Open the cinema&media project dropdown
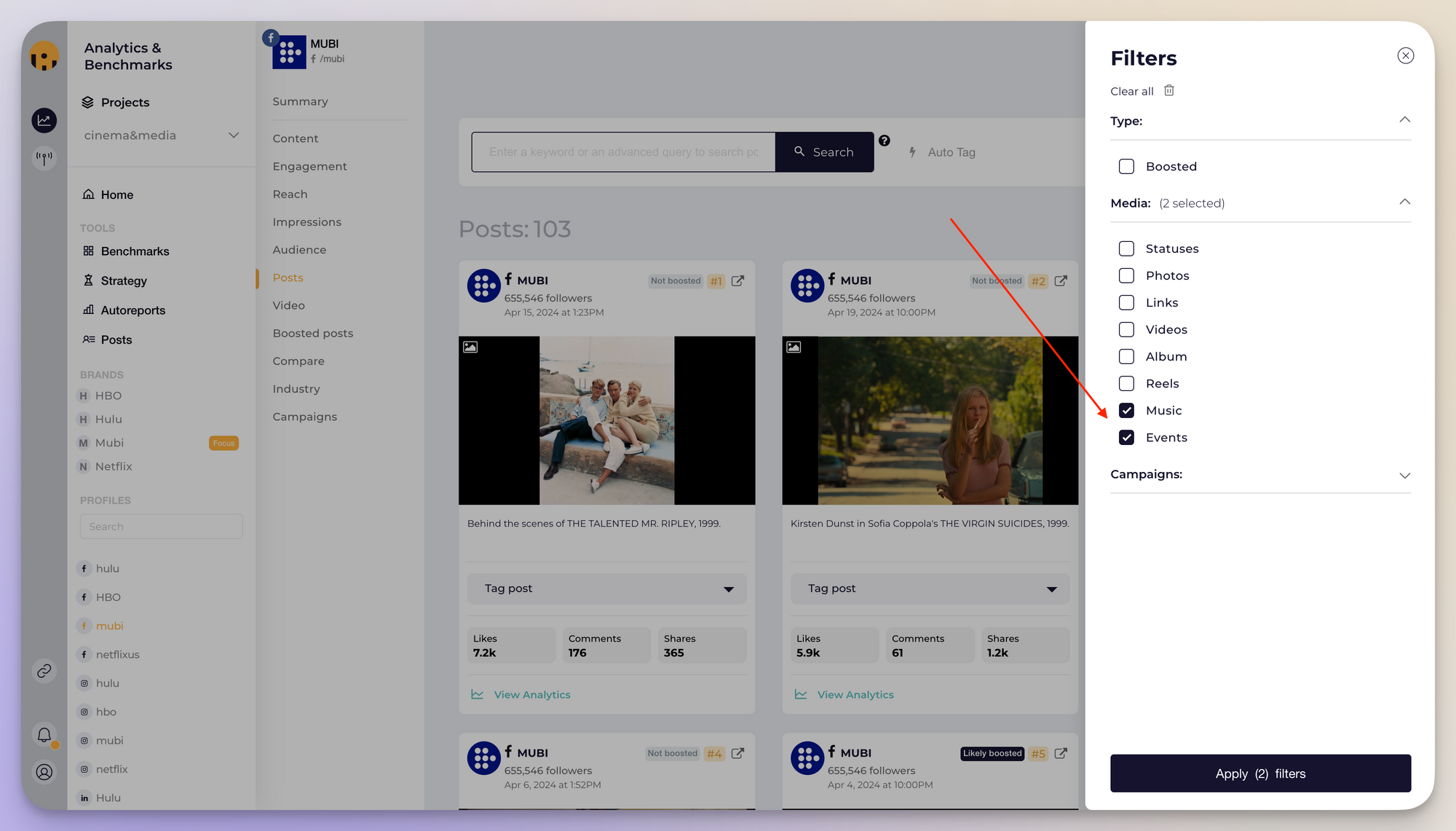This screenshot has height=831, width=1456. pyautogui.click(x=161, y=135)
